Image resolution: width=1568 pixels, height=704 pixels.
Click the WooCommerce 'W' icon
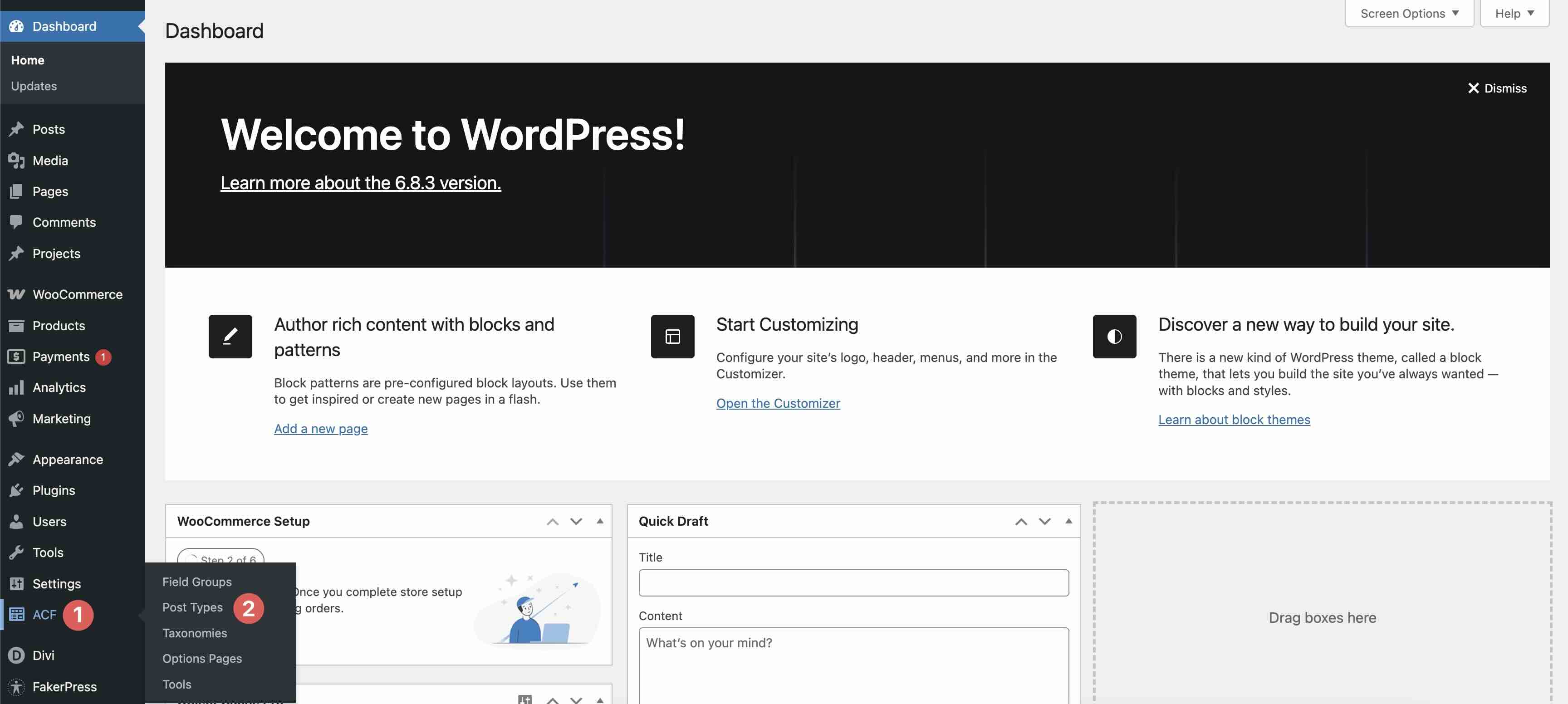(x=15, y=294)
